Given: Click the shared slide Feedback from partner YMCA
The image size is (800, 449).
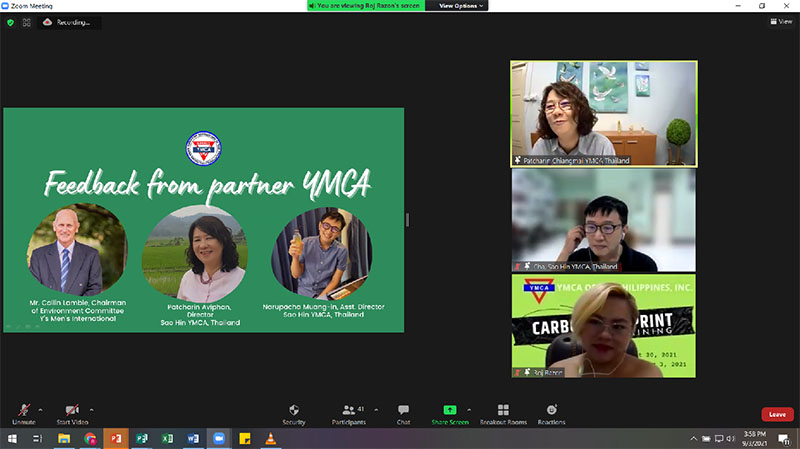Looking at the screenshot, I should click(204, 220).
